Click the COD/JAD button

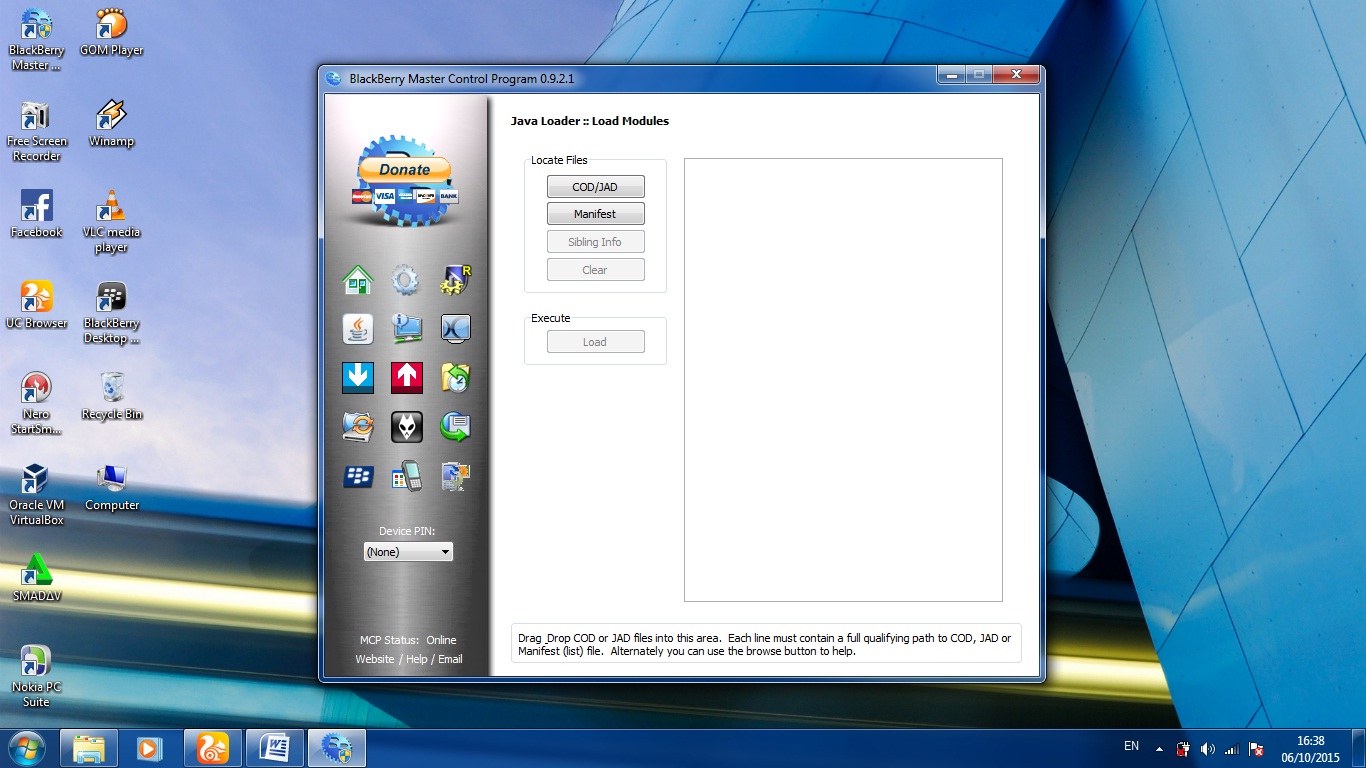coord(595,187)
